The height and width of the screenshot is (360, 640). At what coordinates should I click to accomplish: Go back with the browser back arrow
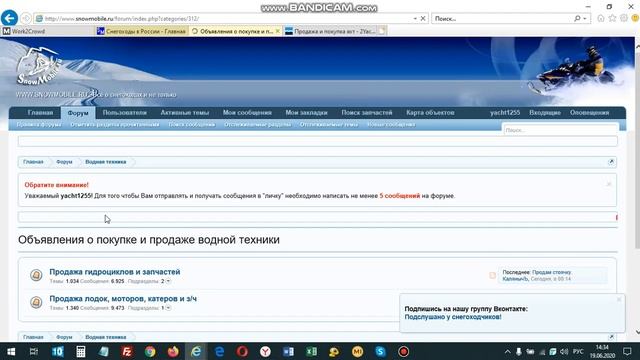click(9, 18)
